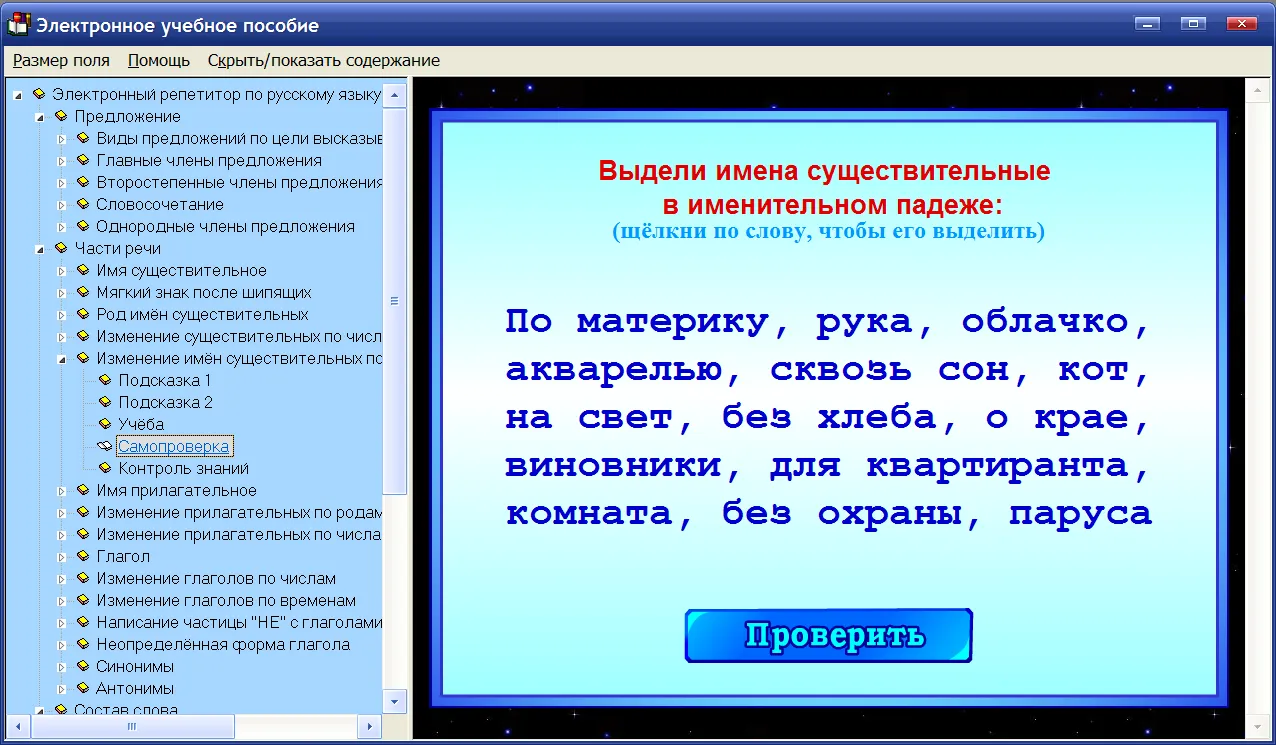The image size is (1276, 745).
Task: Collapse the Предложение tree section
Action: coord(39,116)
